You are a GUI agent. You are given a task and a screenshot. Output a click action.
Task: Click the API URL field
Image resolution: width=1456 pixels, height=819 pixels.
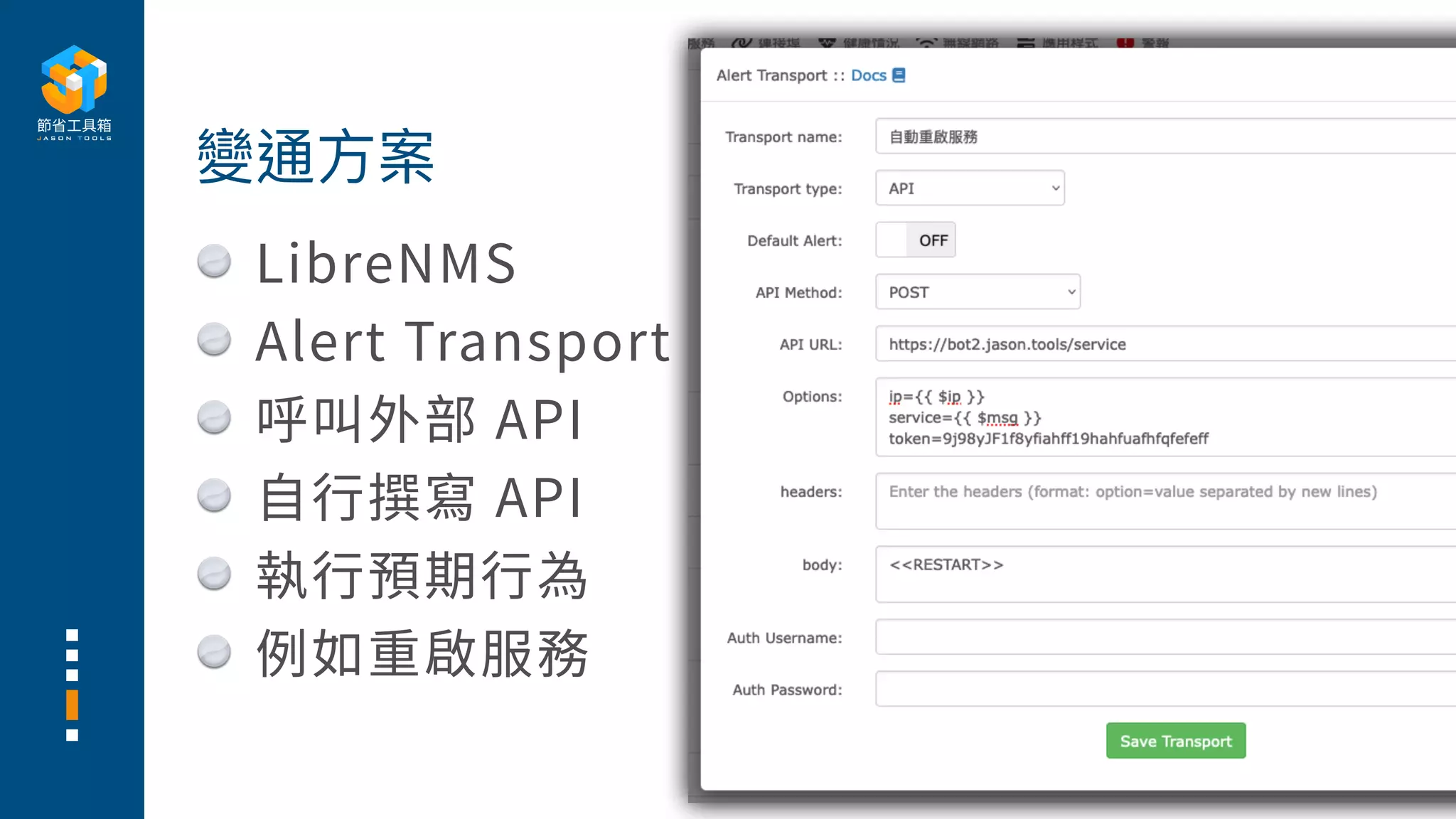(x=1166, y=344)
